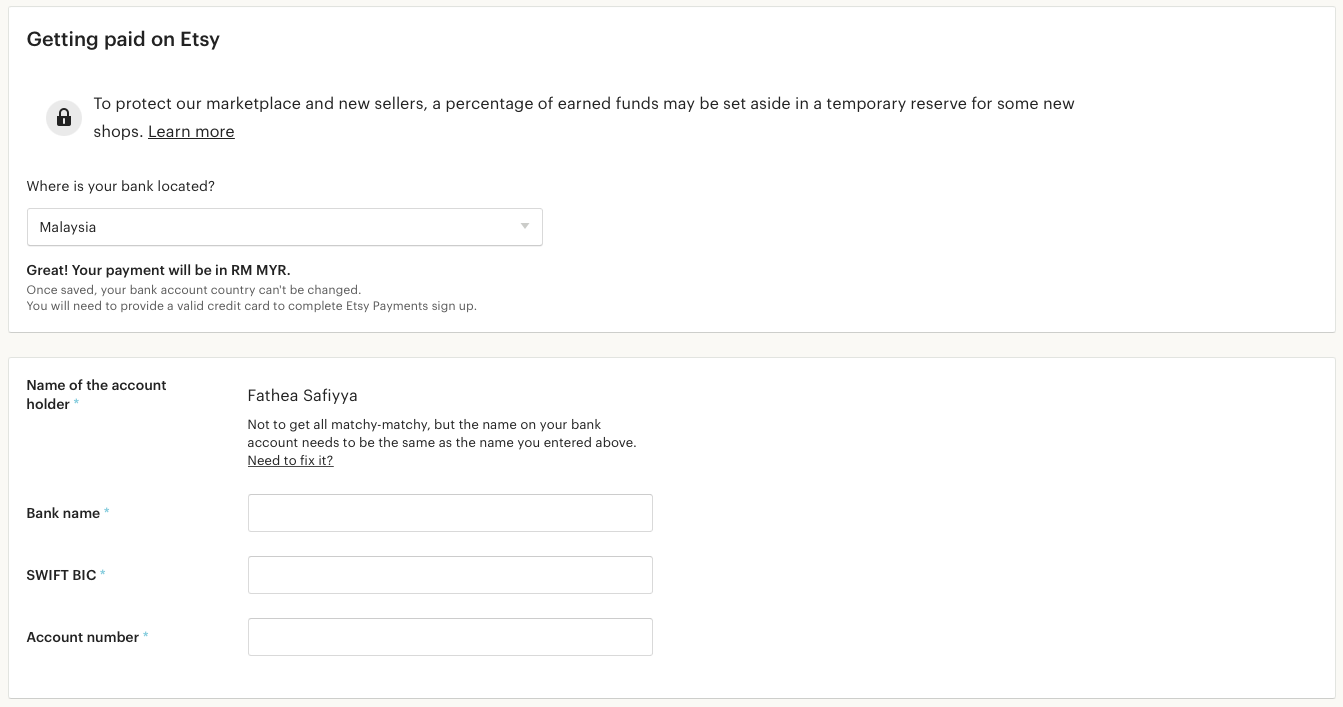Click the 'SWIFT BIC' label
Screen dimensions: 1343x707
(61, 575)
